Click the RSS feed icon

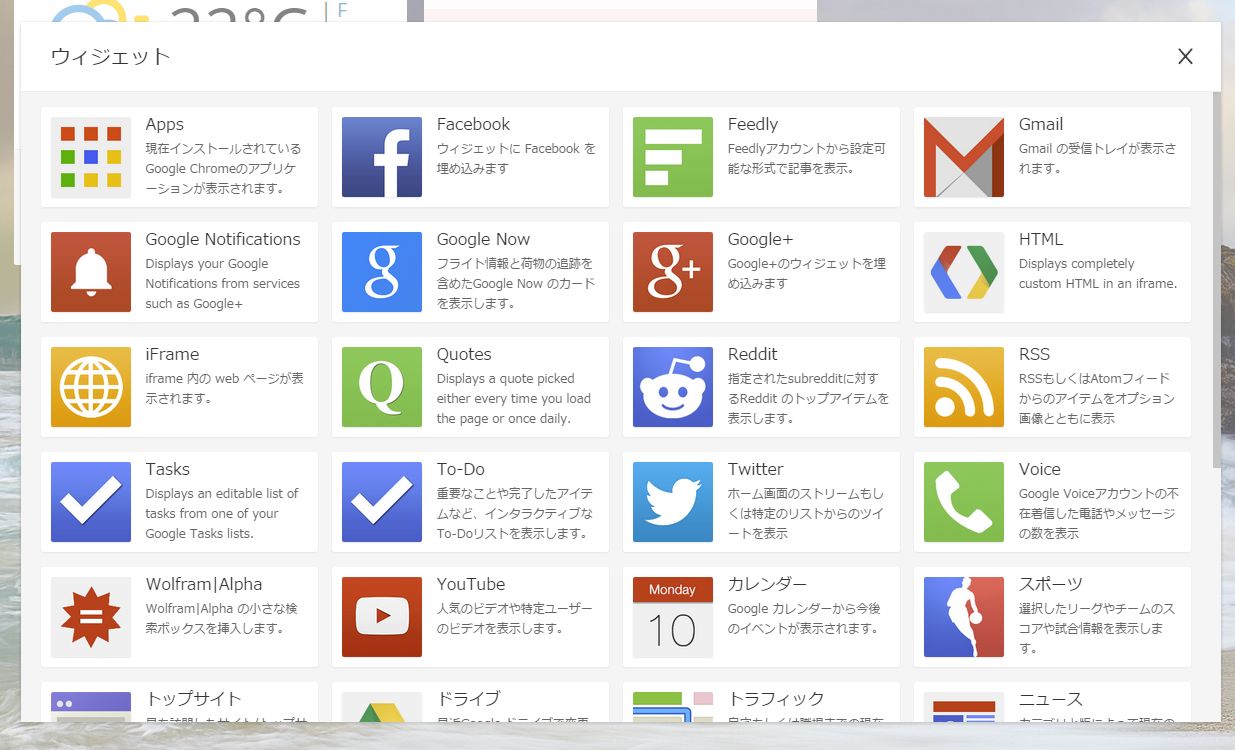tap(964, 387)
